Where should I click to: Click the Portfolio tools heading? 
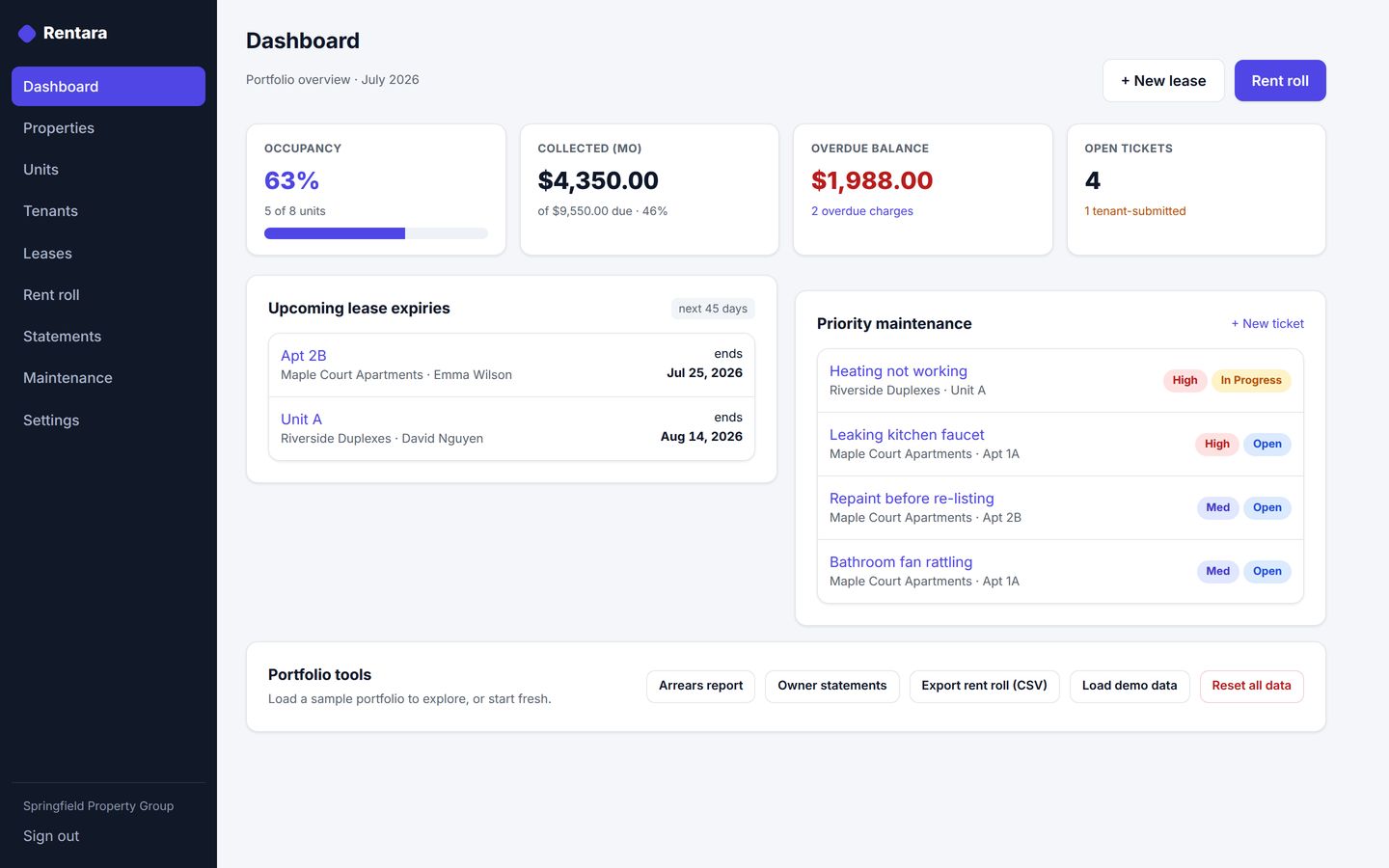point(319,675)
